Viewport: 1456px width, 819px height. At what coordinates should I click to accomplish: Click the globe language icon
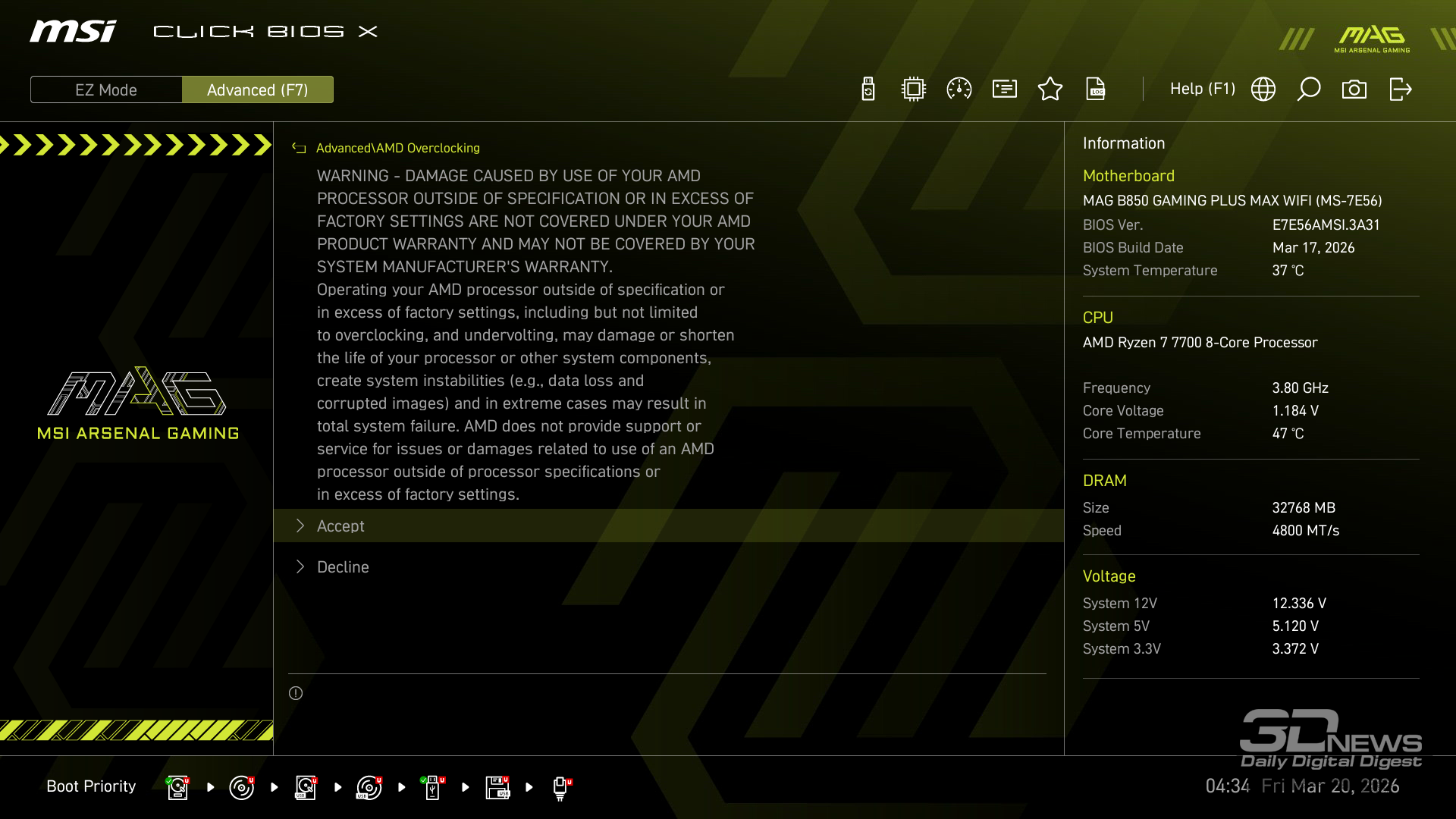tap(1263, 89)
